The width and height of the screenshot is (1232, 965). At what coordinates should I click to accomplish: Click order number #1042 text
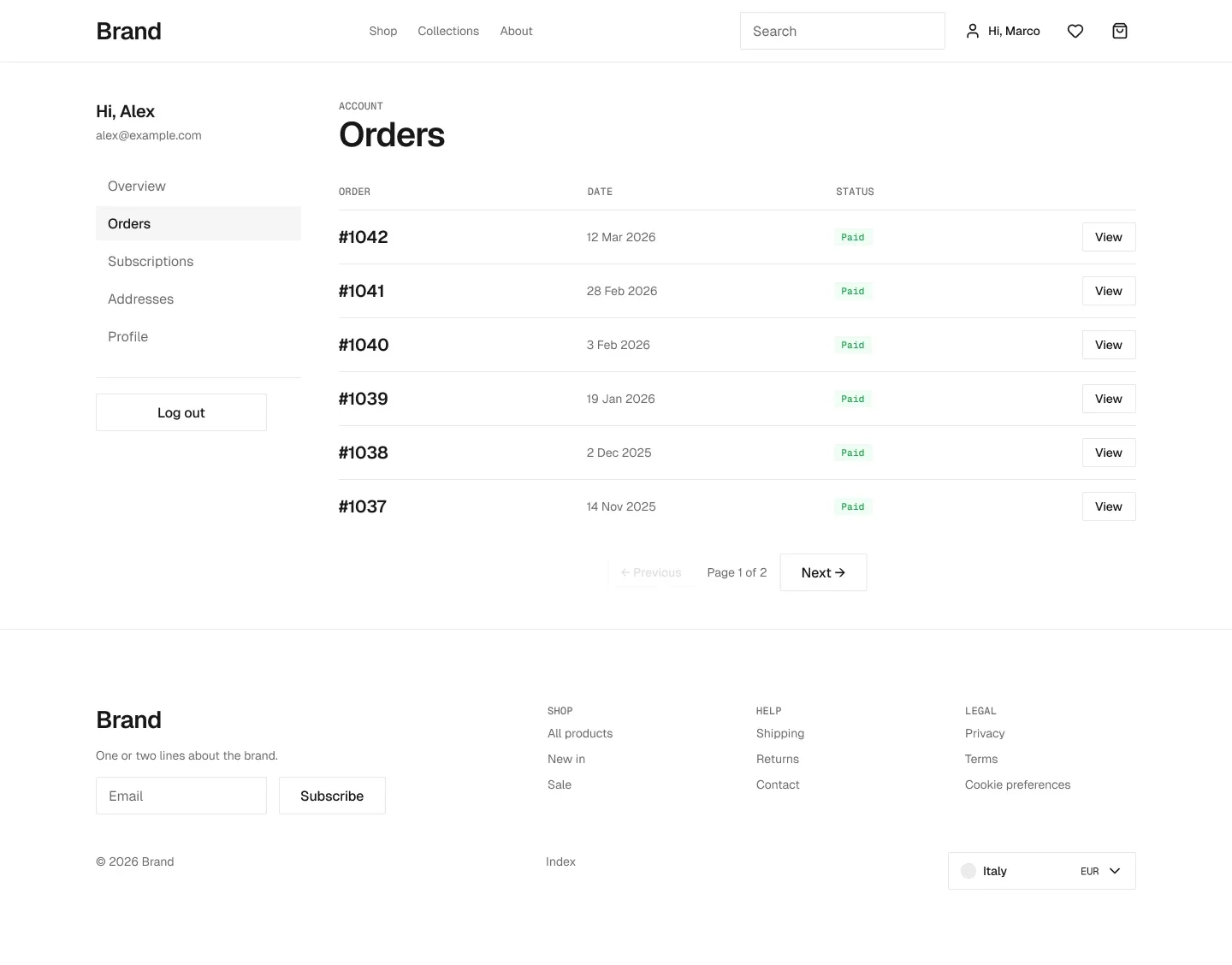pyautogui.click(x=363, y=237)
